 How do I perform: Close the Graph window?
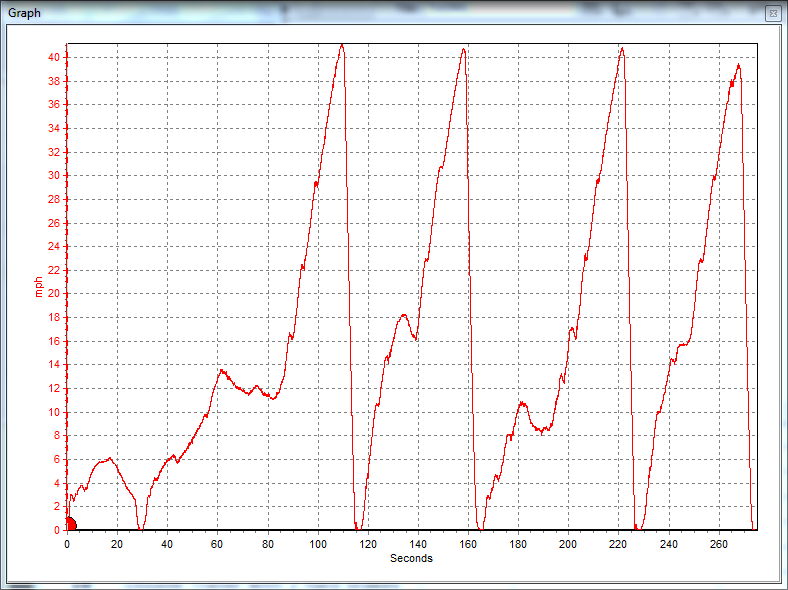tap(772, 13)
